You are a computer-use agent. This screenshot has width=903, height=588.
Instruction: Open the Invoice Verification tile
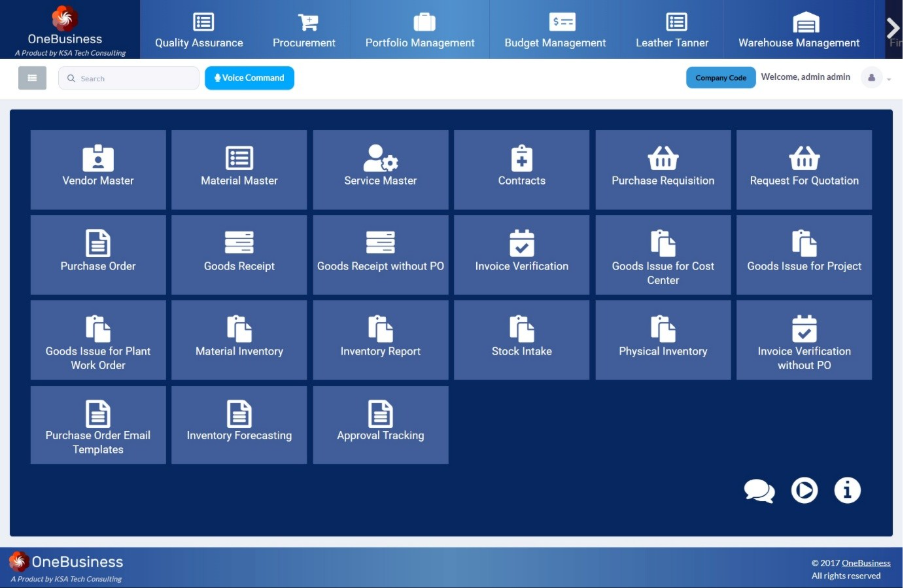pyautogui.click(x=521, y=255)
